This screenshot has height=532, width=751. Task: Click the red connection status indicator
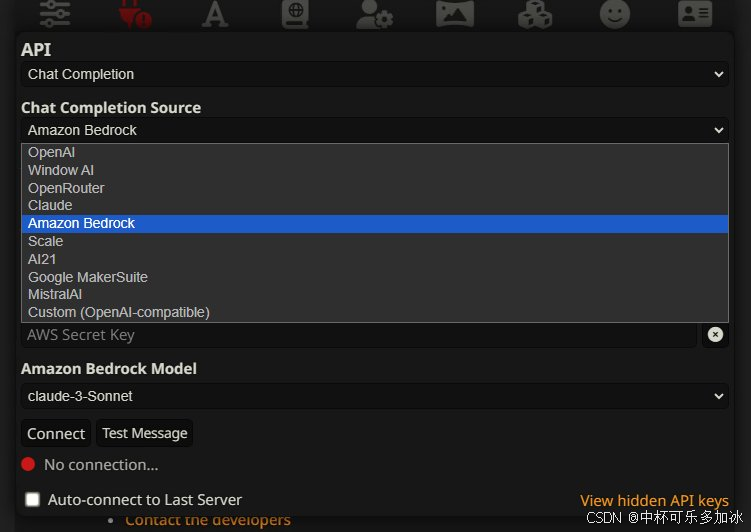(28, 464)
